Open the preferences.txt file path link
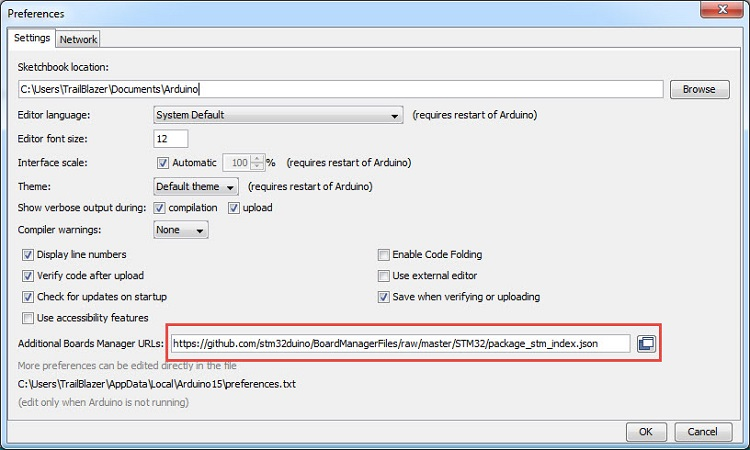The width and height of the screenshot is (750, 450). (157, 384)
